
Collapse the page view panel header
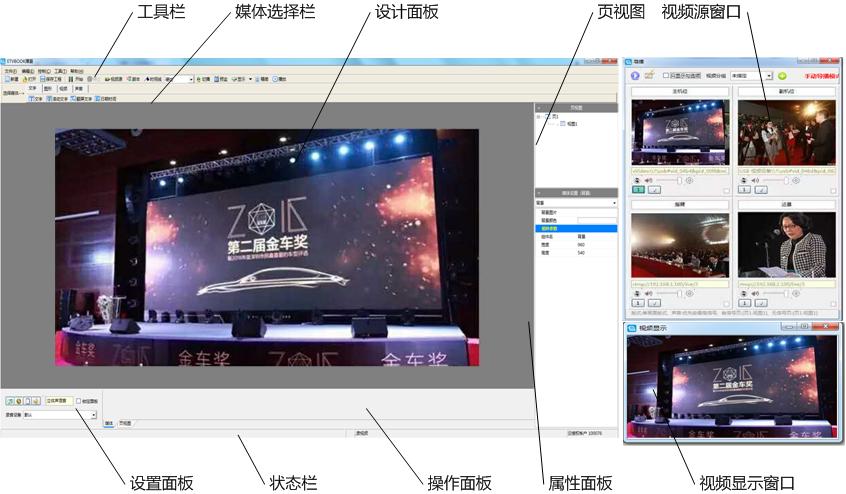pos(538,108)
